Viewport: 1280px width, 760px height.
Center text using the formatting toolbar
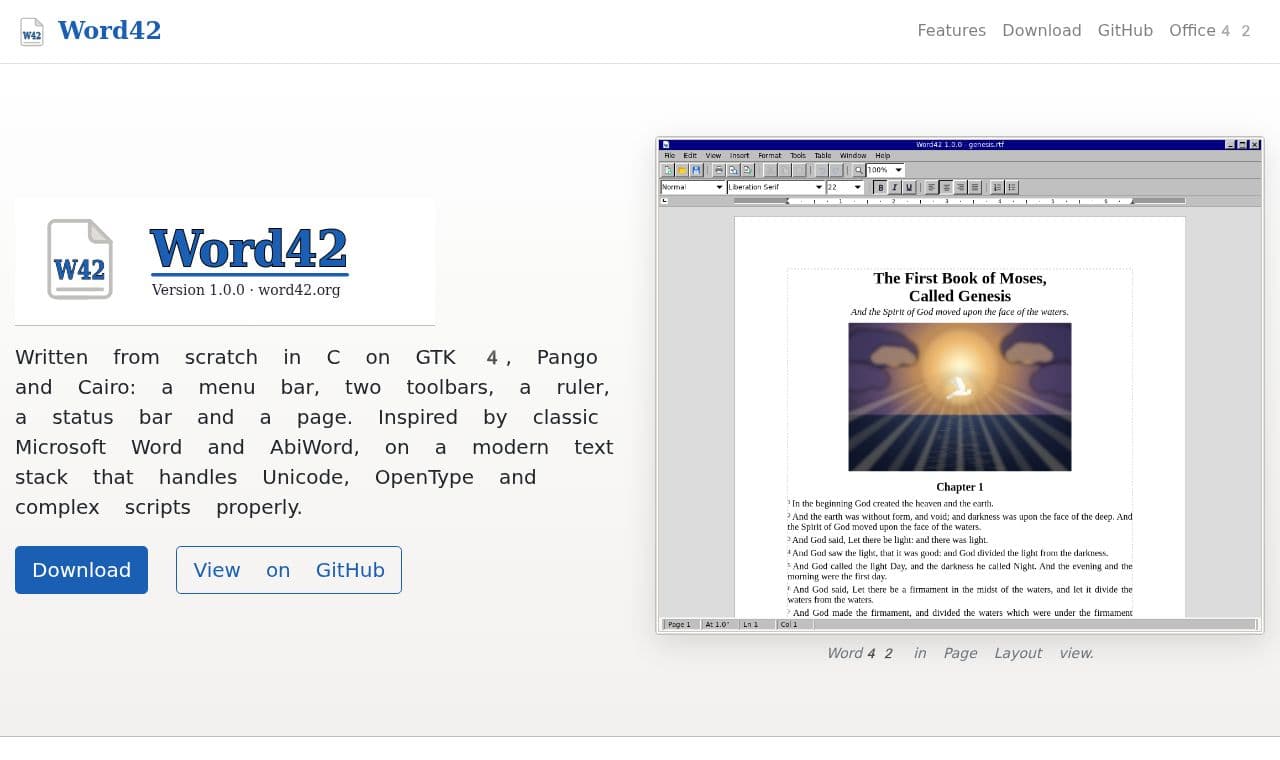(x=945, y=187)
